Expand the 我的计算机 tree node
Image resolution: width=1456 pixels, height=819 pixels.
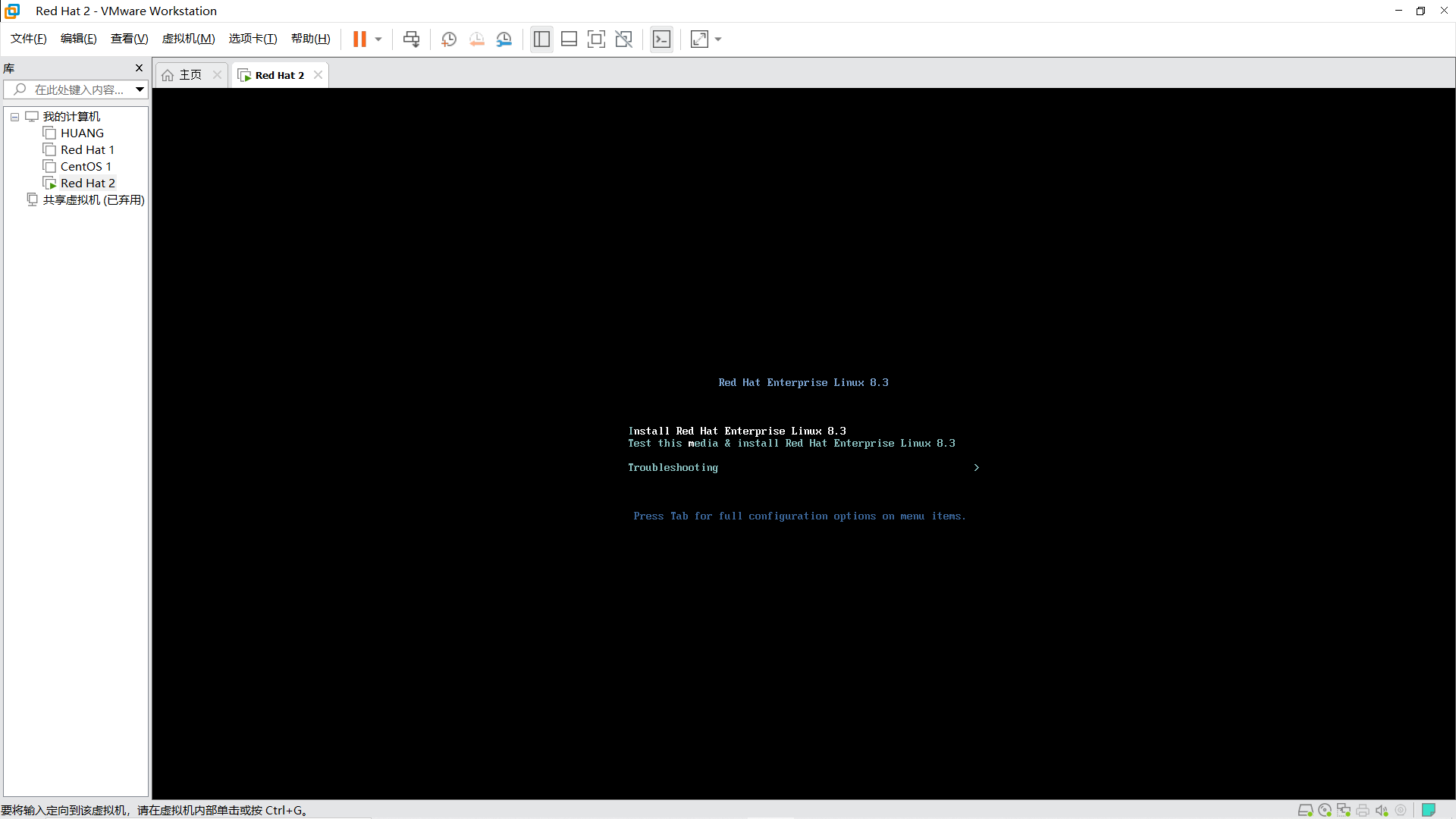pos(16,116)
